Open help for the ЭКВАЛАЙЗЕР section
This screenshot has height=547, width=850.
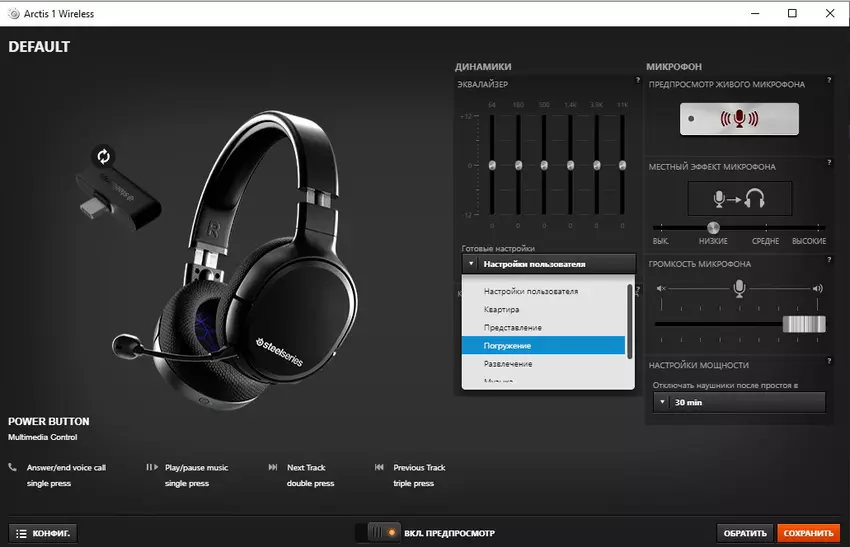(637, 80)
